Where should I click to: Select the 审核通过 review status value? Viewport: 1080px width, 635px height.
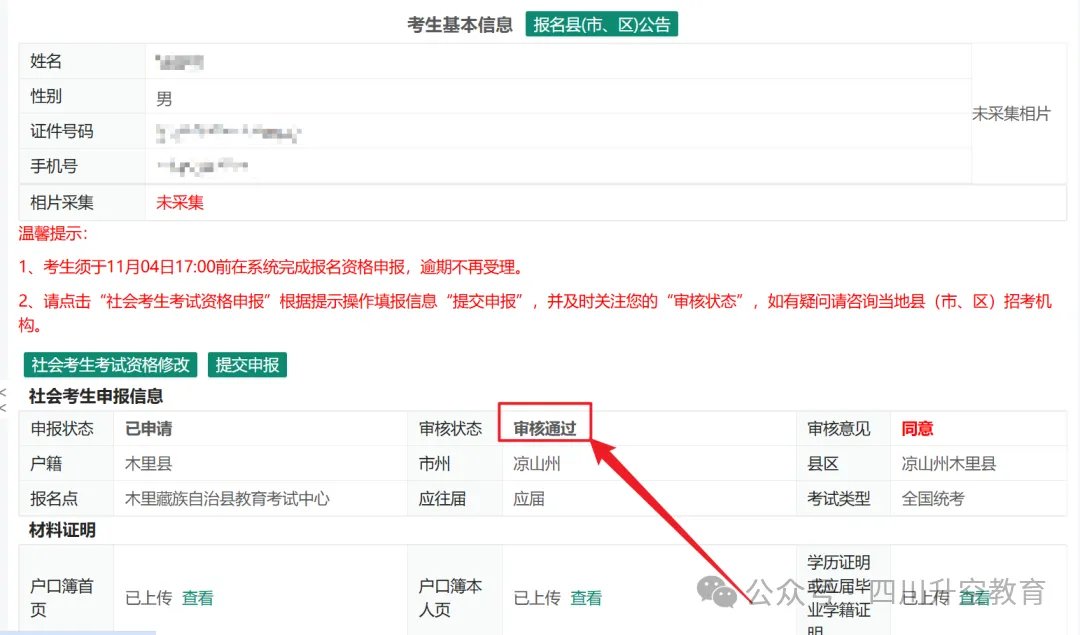coord(545,428)
